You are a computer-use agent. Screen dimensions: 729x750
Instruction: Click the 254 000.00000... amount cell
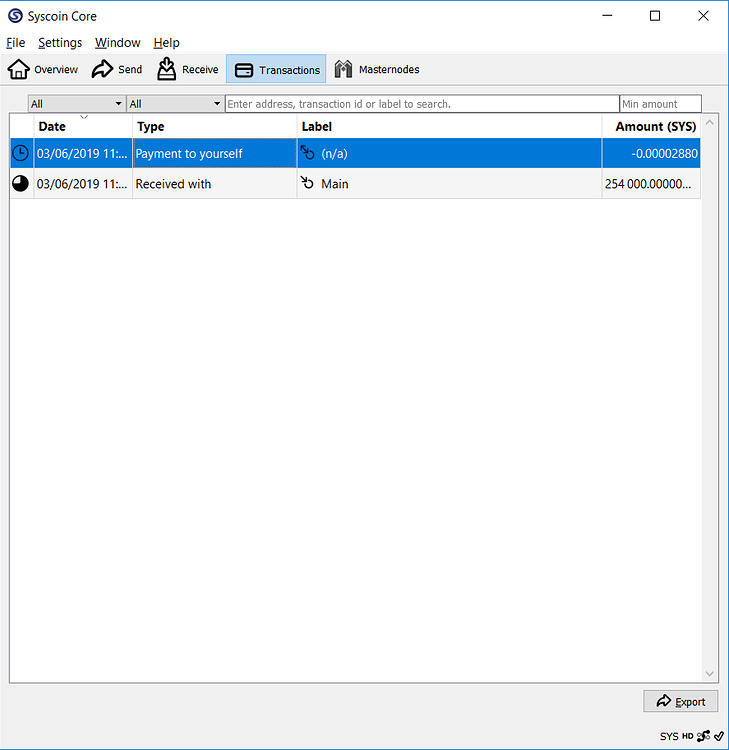point(651,184)
